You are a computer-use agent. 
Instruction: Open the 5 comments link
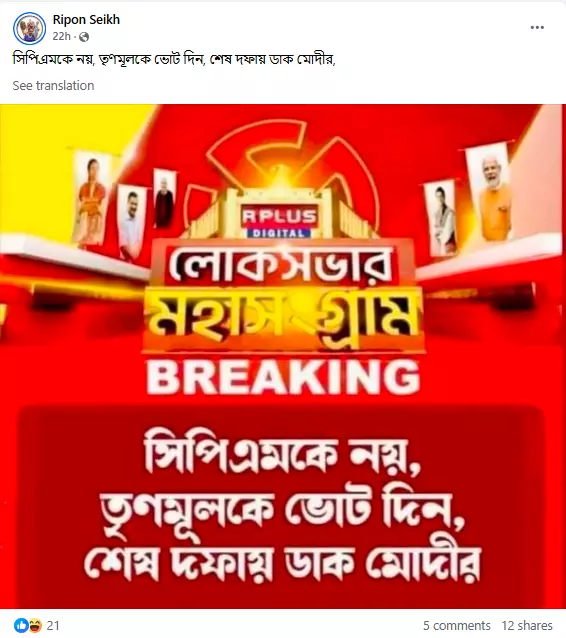pyautogui.click(x=457, y=625)
